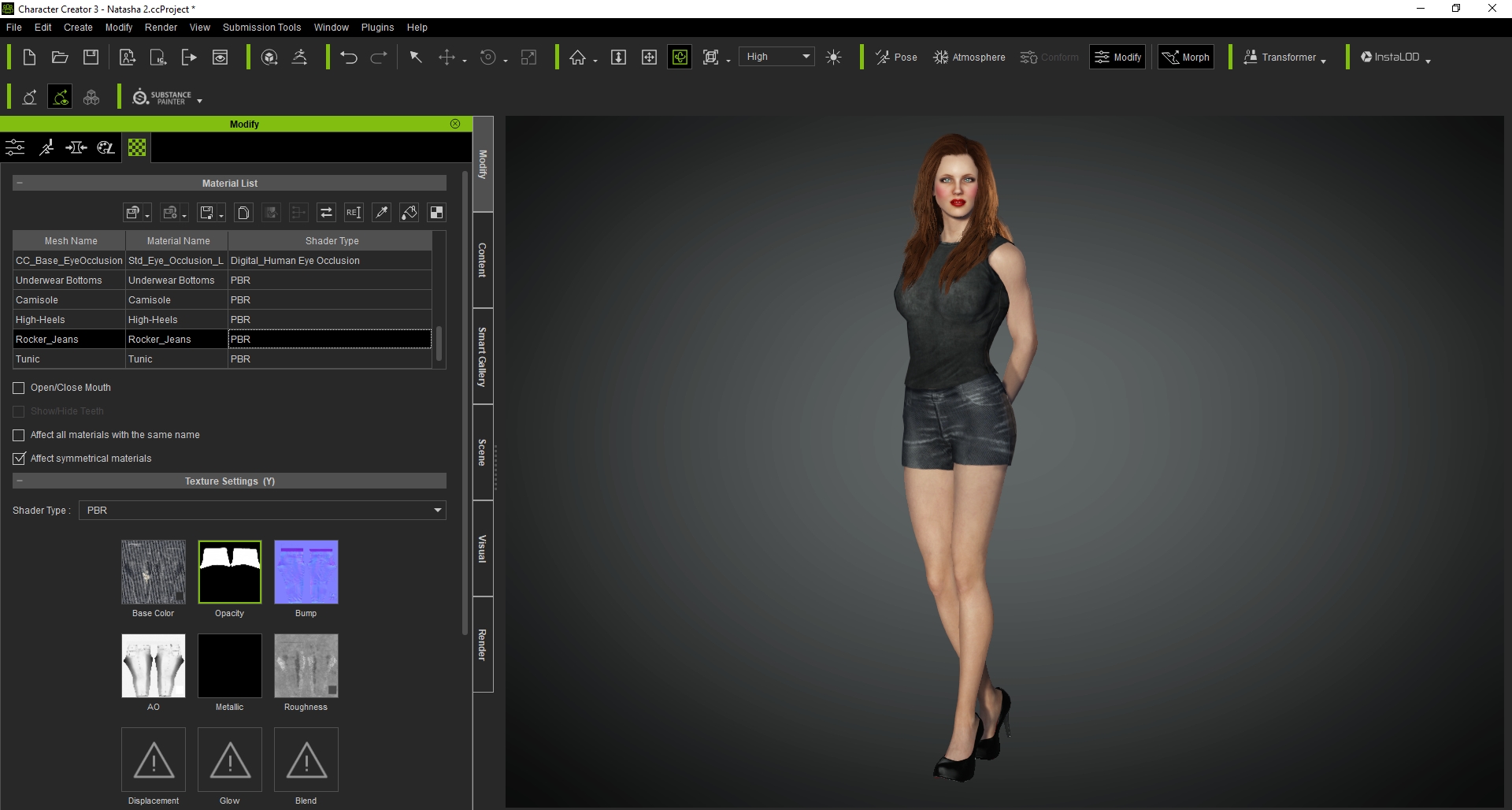Click the Pose button
The height and width of the screenshot is (810, 1512).
[896, 57]
